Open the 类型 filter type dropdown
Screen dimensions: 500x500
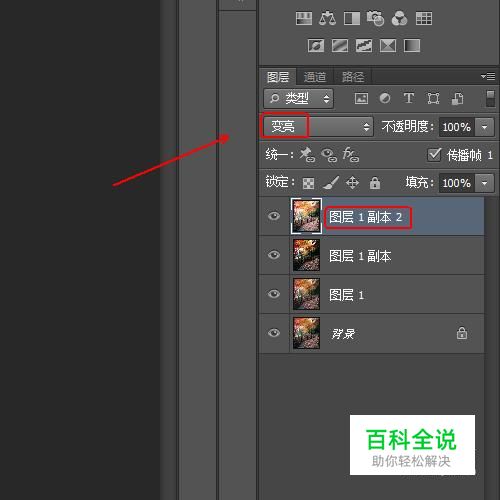pos(299,98)
